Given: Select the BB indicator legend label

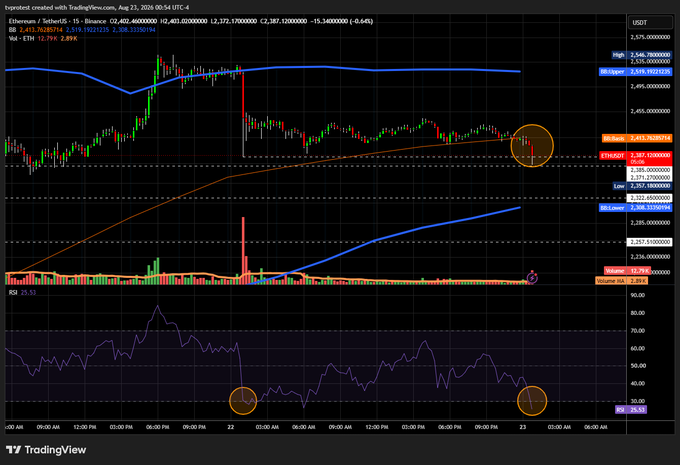Looking at the screenshot, I should tap(12, 30).
